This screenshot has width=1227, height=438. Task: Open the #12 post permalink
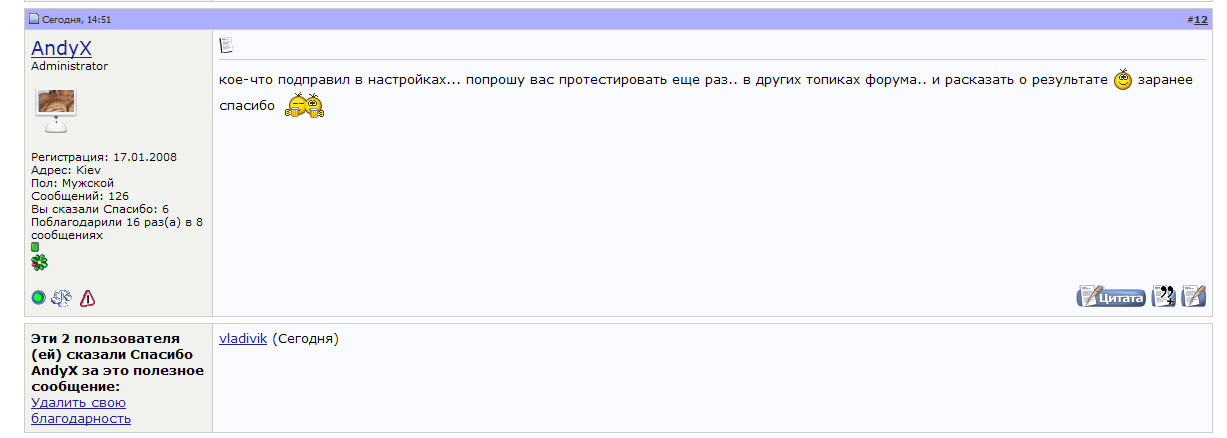(x=1200, y=19)
